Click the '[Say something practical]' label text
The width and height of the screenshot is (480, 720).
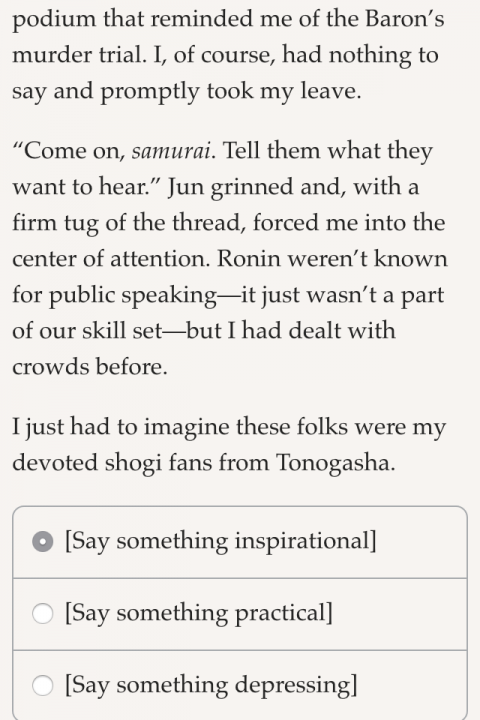198,613
